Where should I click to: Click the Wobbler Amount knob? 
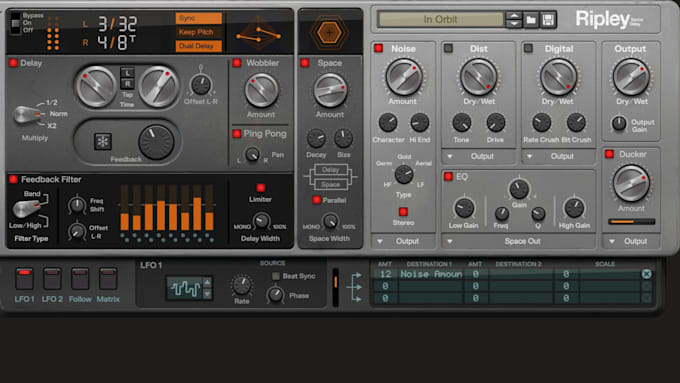(x=262, y=91)
